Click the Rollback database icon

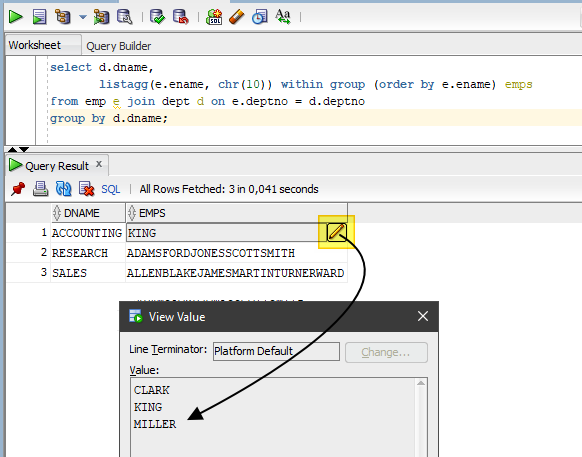(181, 17)
